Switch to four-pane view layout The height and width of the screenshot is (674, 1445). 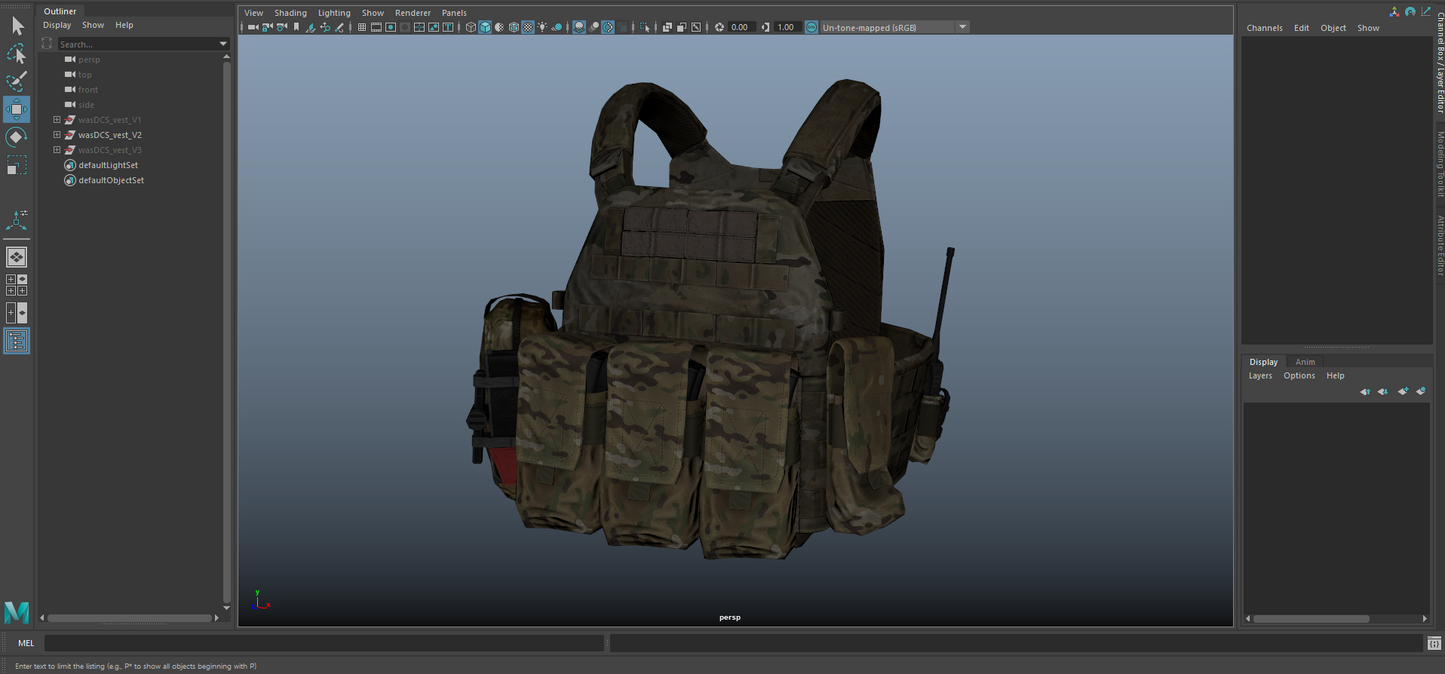point(16,285)
